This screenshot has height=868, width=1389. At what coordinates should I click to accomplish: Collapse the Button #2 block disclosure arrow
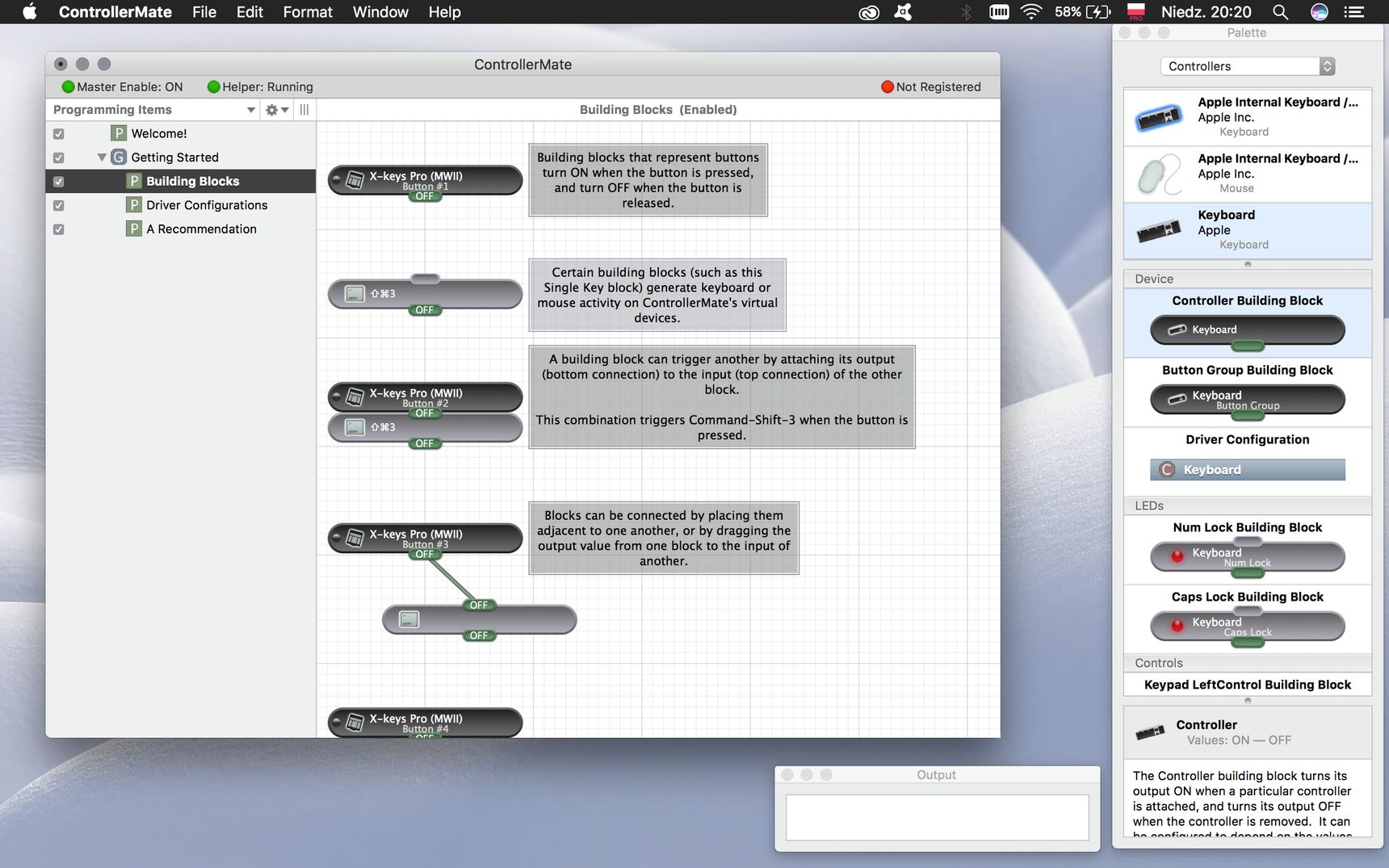[x=336, y=397]
